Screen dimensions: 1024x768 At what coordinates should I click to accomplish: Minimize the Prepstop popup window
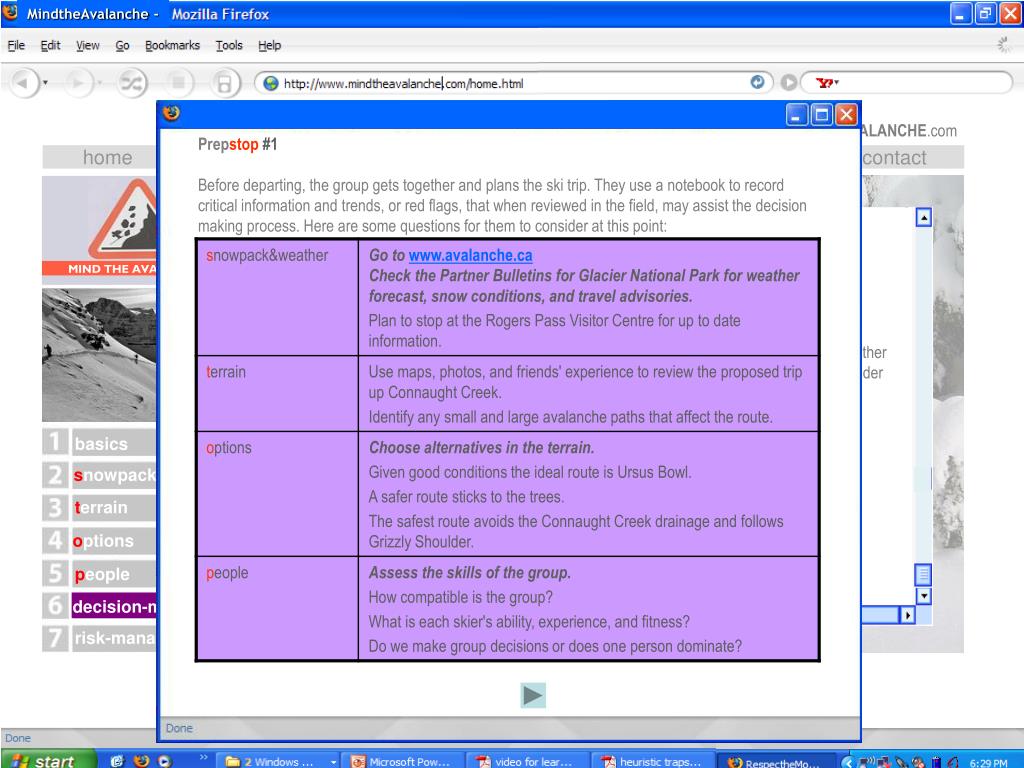pyautogui.click(x=796, y=116)
